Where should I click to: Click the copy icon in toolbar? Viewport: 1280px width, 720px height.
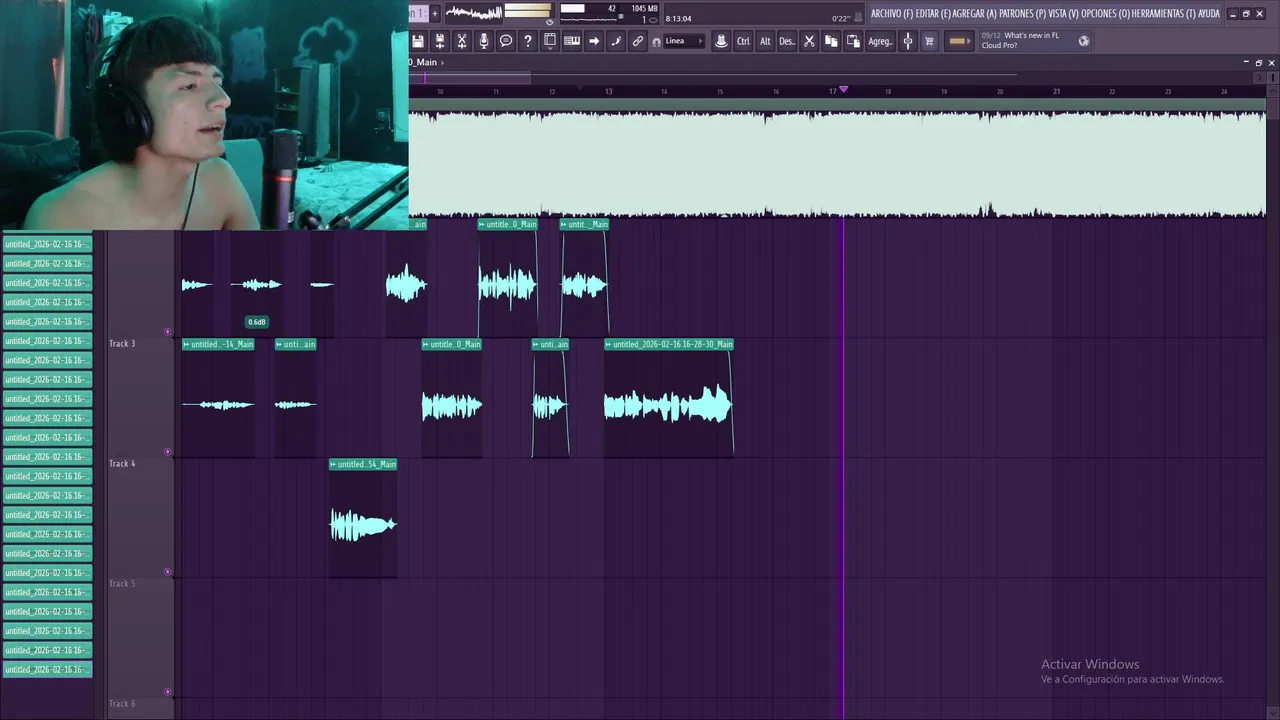(831, 41)
